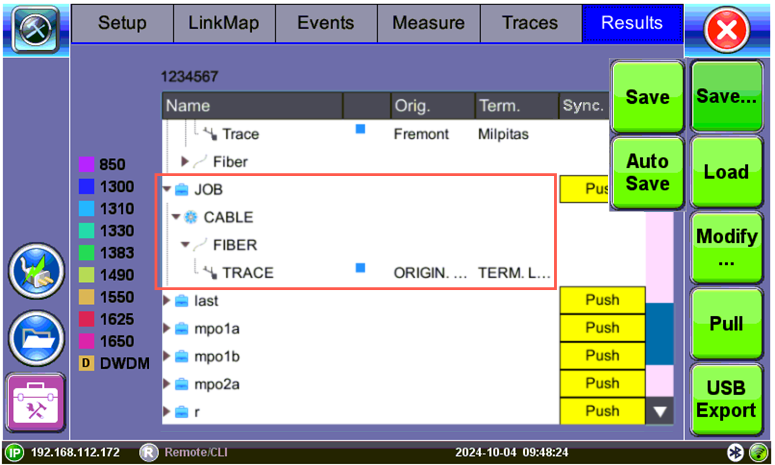Click the blue marker on Fremont Trace row
Viewport: 775px width, 465px height.
360,129
